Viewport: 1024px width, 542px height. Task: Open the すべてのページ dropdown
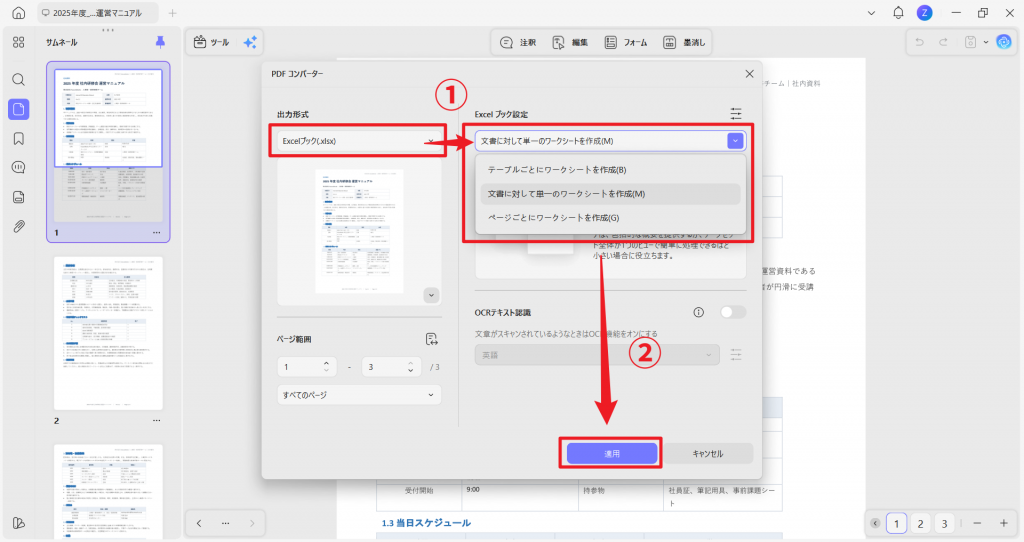pos(359,395)
